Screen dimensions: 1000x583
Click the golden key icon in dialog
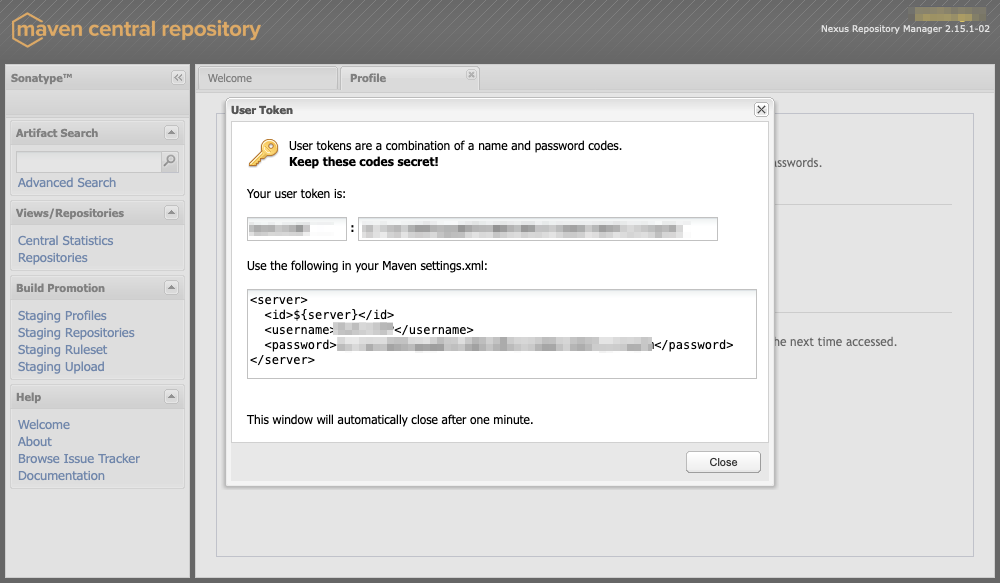[263, 154]
